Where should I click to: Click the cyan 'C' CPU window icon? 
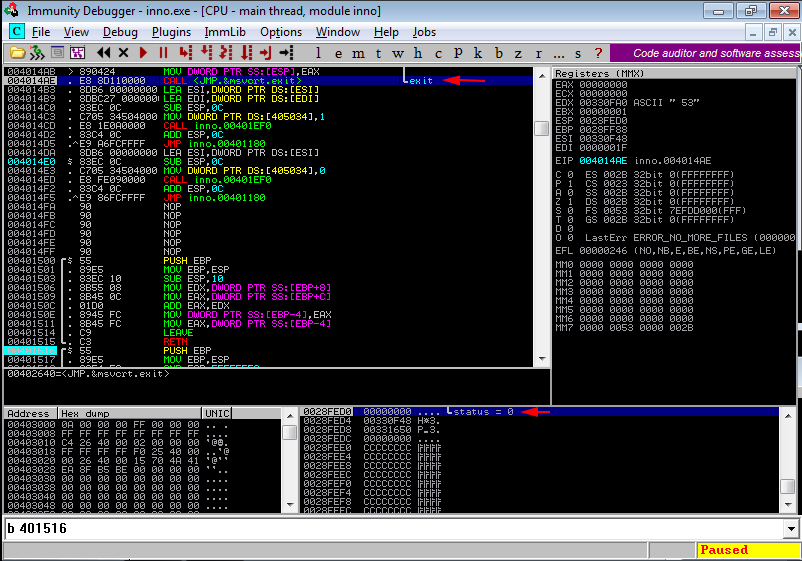click(16, 32)
